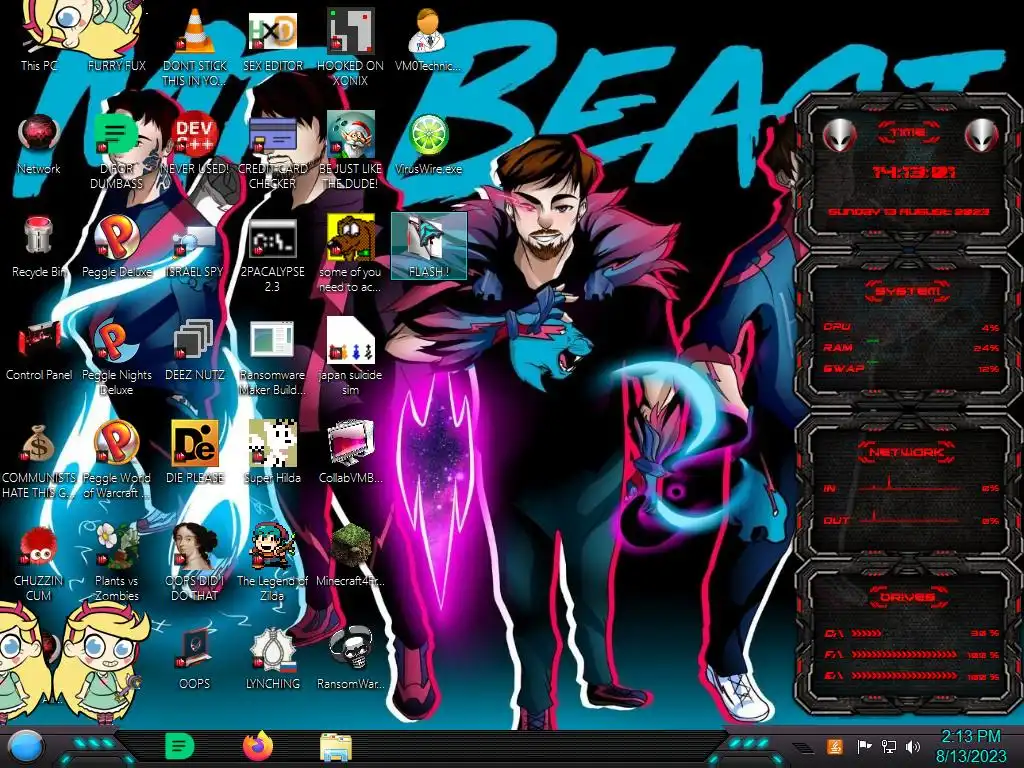This screenshot has height=768, width=1024.
Task: Open the 2:13 PM taskbar clock
Action: (970, 746)
